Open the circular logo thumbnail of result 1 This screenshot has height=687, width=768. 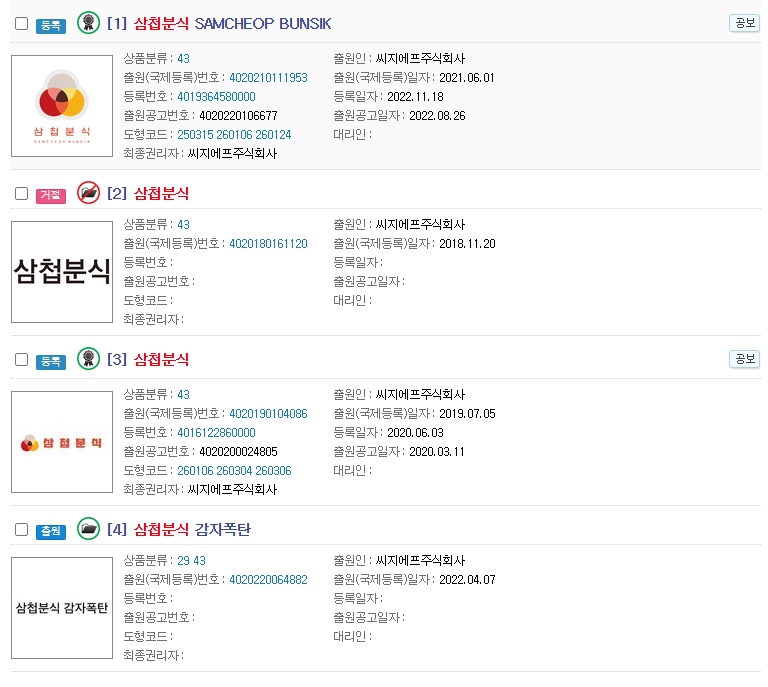click(62, 106)
